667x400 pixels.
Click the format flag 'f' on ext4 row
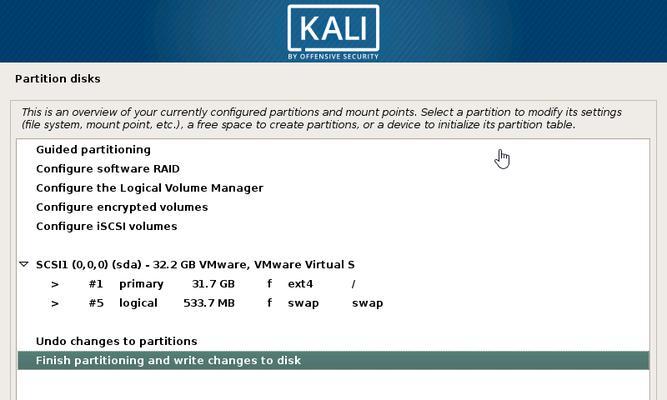(270, 284)
